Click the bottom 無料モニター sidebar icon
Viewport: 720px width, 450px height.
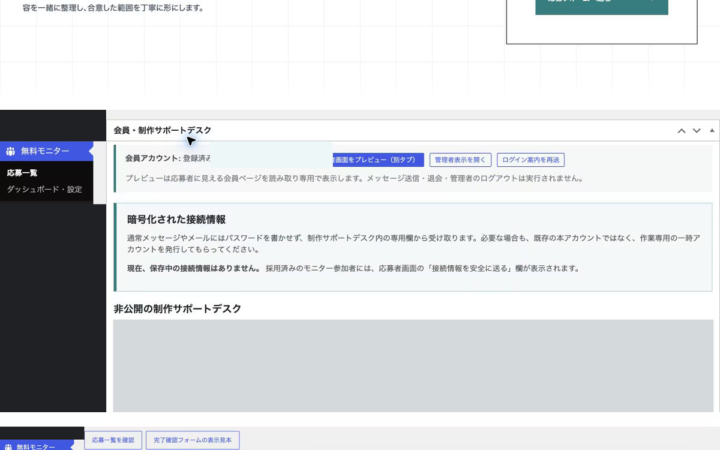coord(8,446)
